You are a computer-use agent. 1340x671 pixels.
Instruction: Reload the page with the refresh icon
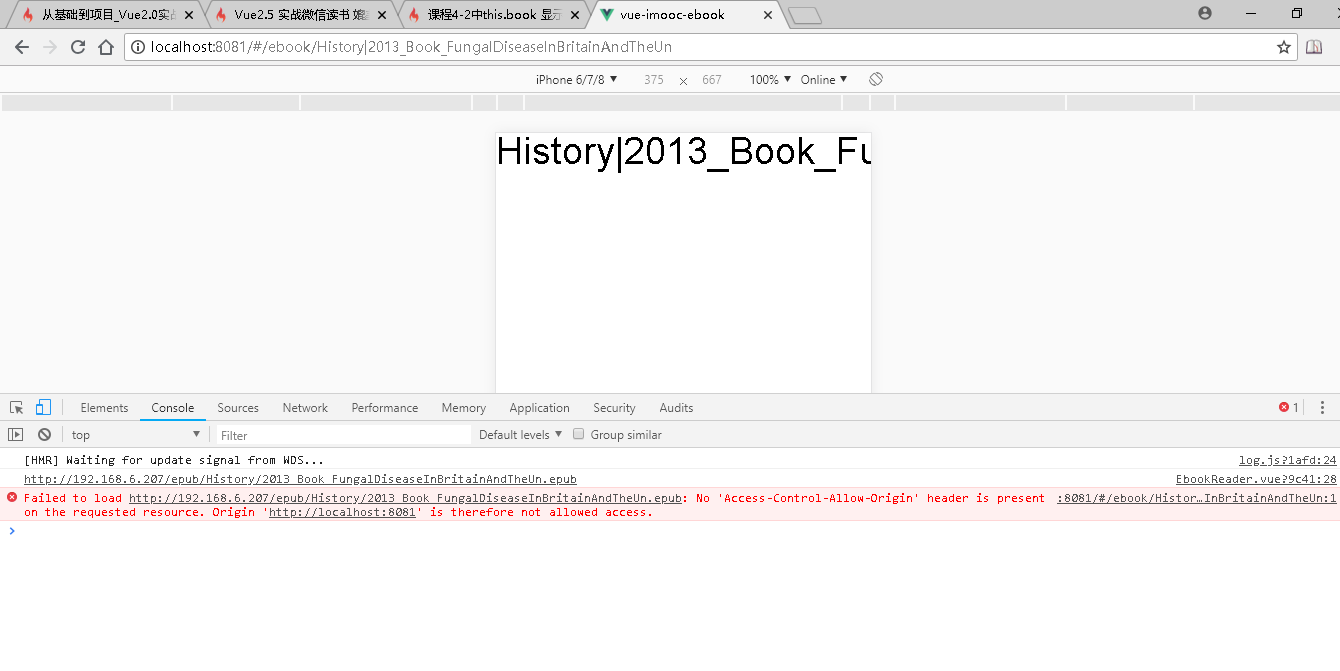point(78,47)
